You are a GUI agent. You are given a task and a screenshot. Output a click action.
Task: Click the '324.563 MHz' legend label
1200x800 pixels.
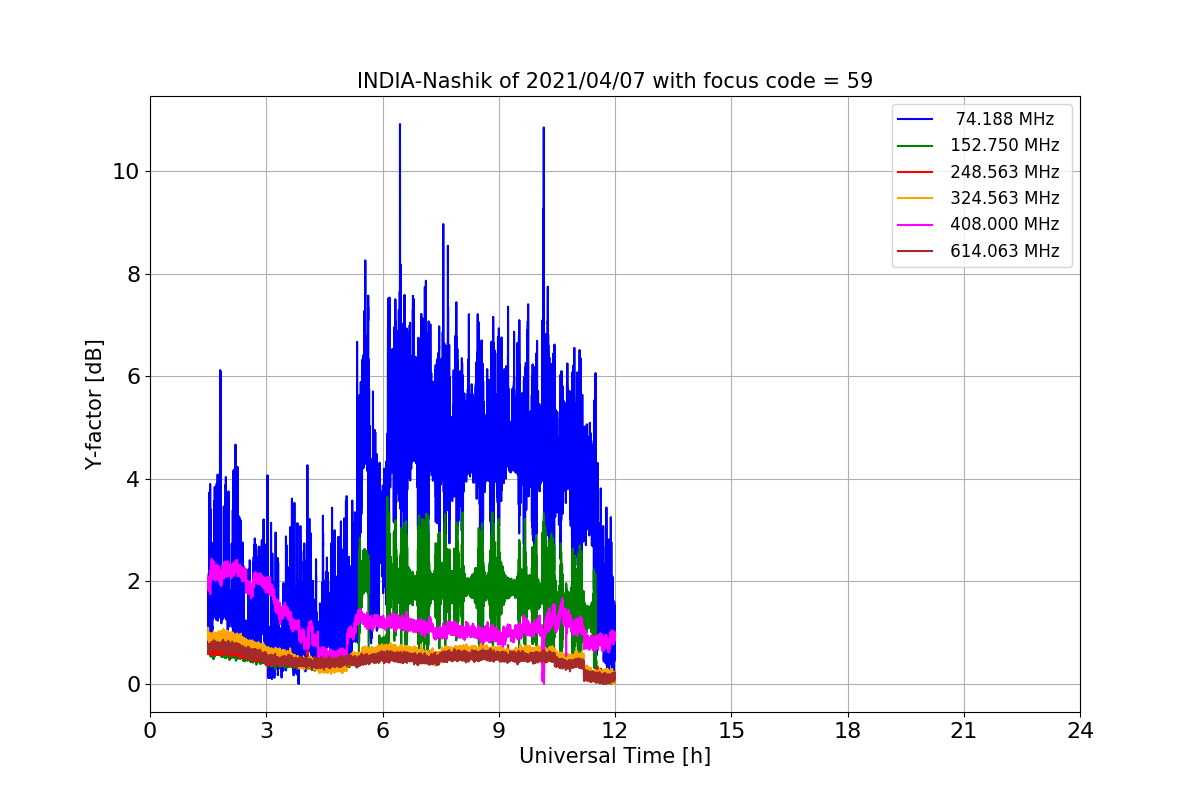[x=1005, y=198]
